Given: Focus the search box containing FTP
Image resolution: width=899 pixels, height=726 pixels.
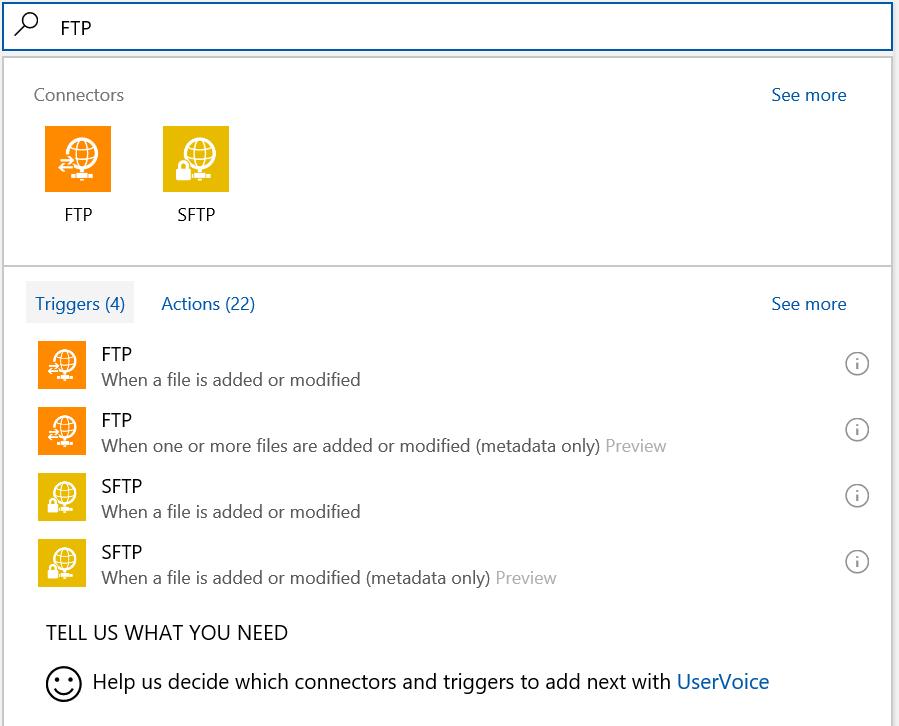Looking at the screenshot, I should [450, 27].
